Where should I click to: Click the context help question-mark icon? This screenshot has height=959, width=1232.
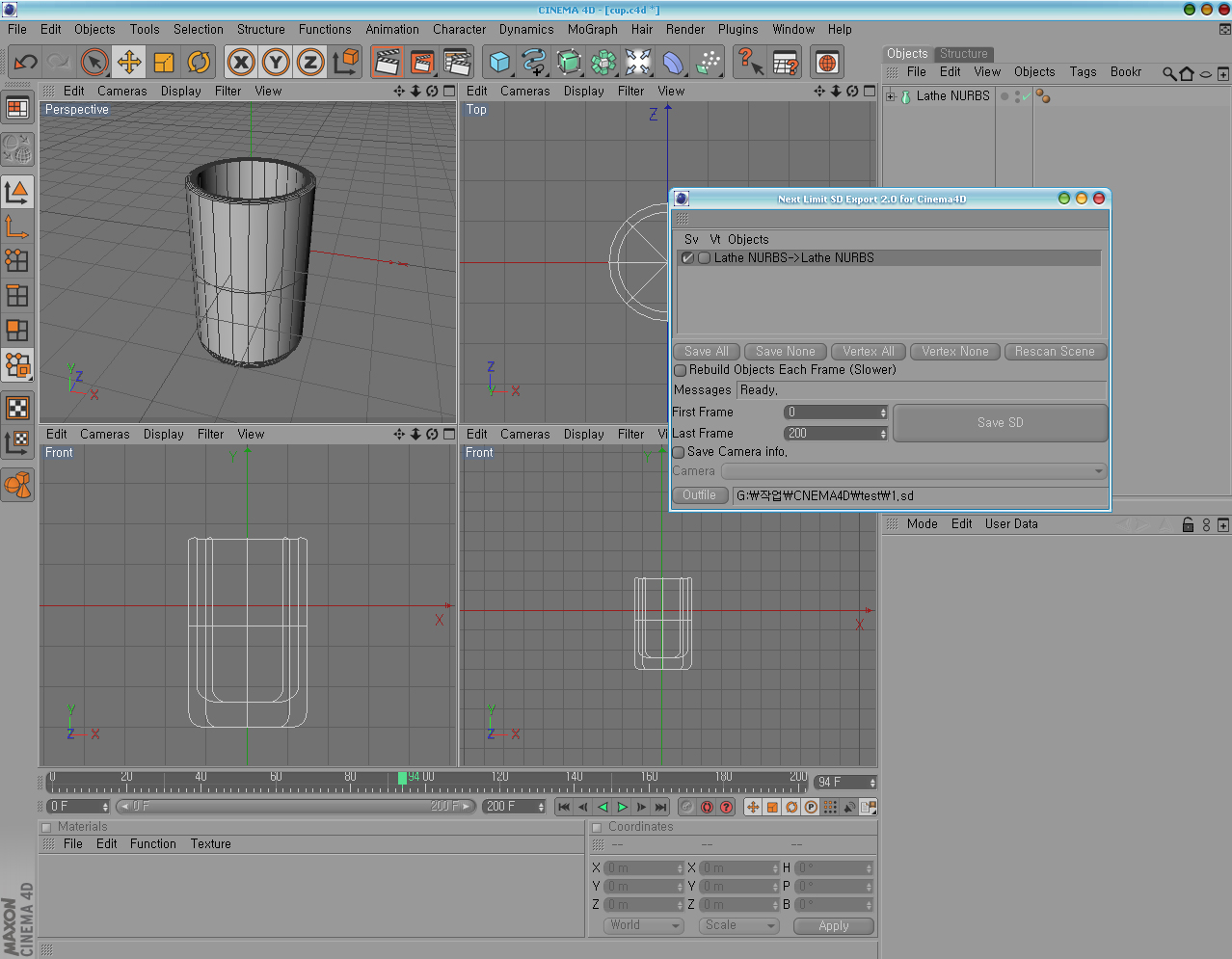click(x=750, y=63)
